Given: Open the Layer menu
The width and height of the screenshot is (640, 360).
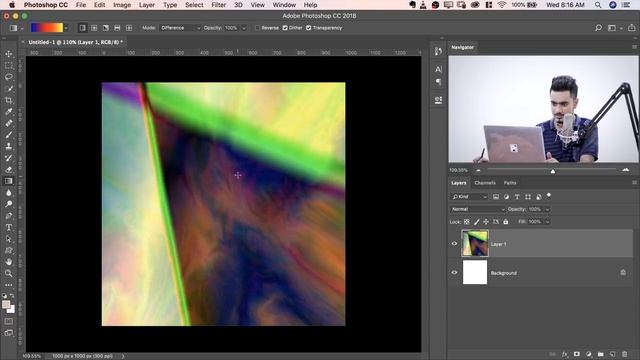Looking at the screenshot, I should pyautogui.click(x=147, y=5).
